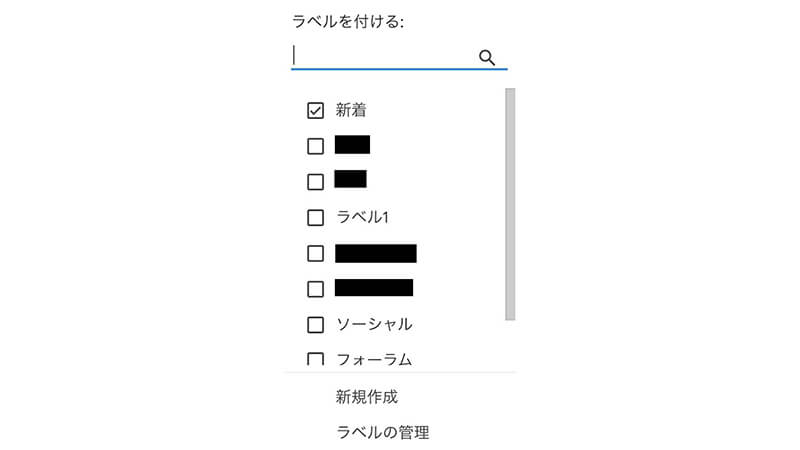The image size is (800, 450).
Task: Tick the フォーラム checkbox
Action: pos(316,359)
